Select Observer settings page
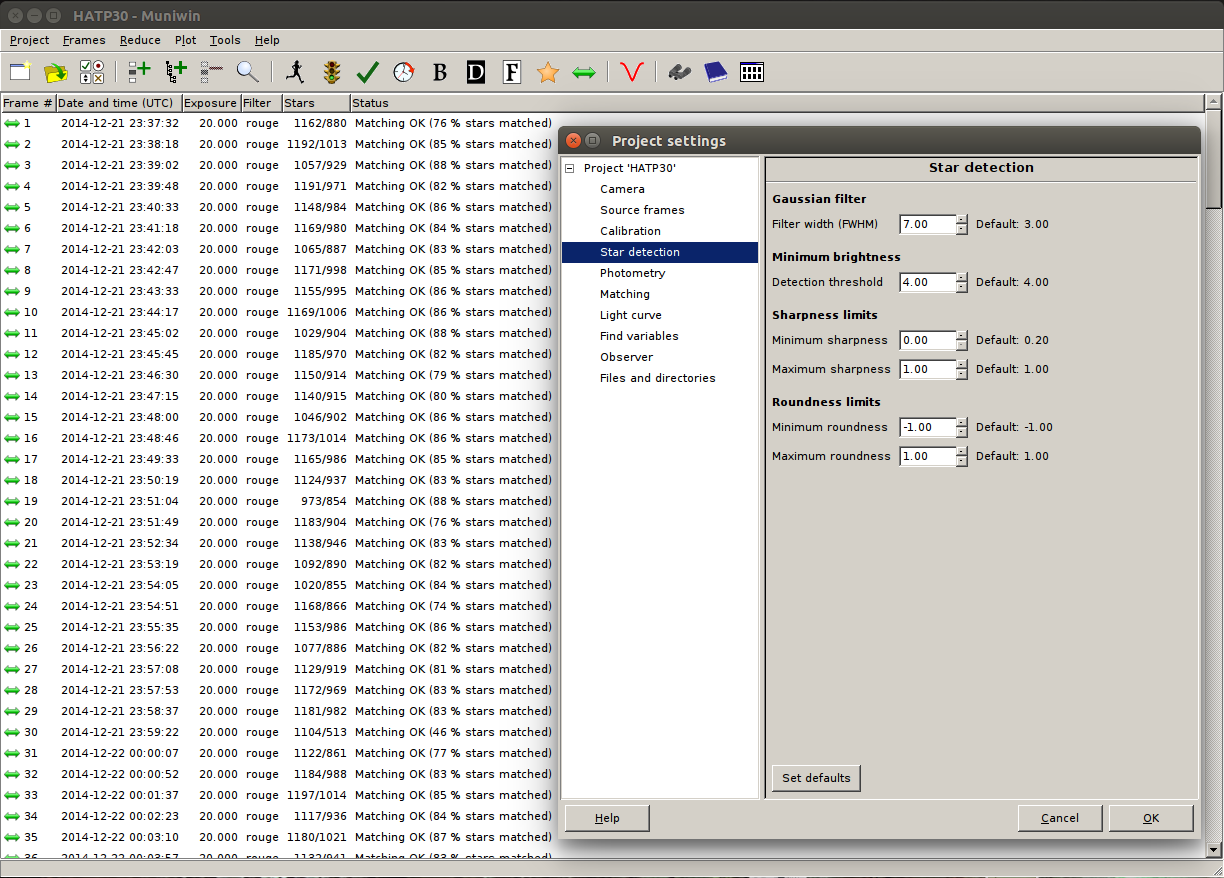The image size is (1224, 878). (627, 357)
